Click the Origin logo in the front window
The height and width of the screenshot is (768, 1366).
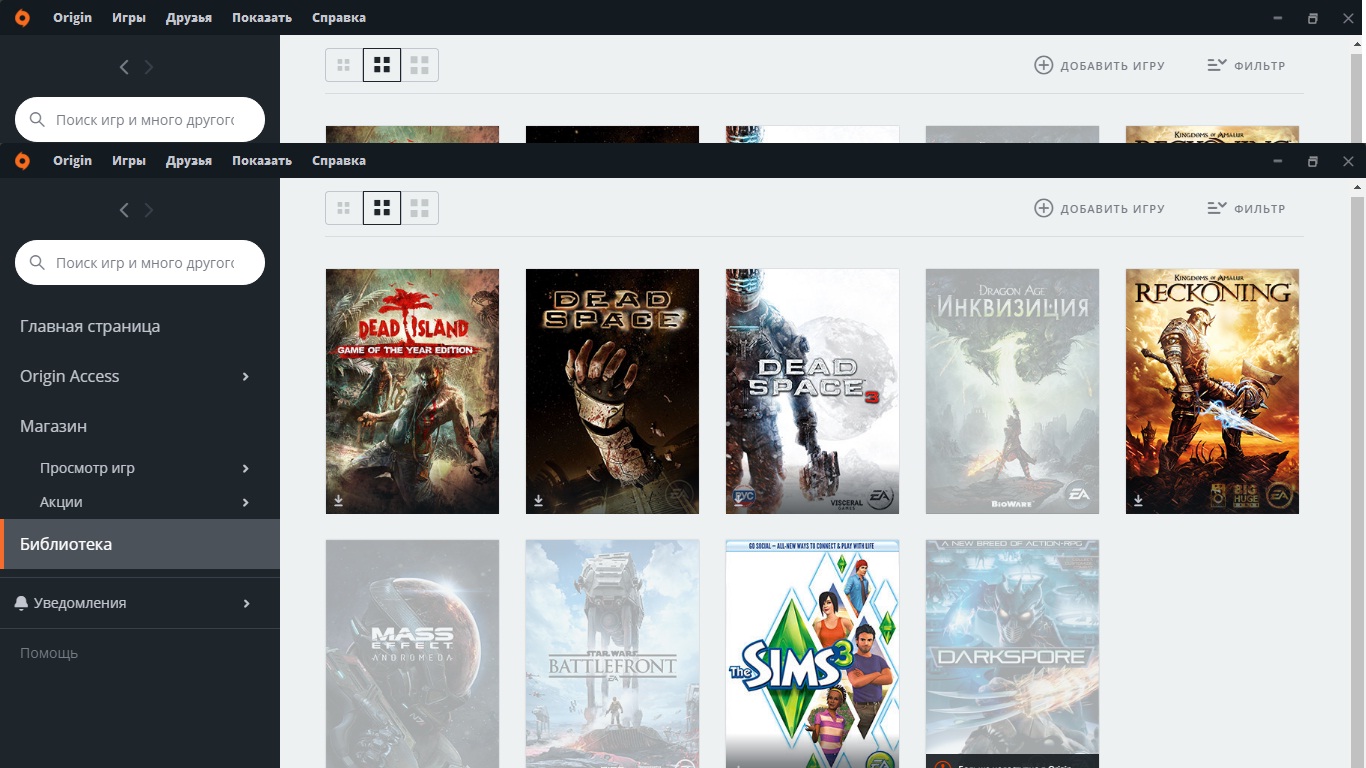pyautogui.click(x=22, y=161)
